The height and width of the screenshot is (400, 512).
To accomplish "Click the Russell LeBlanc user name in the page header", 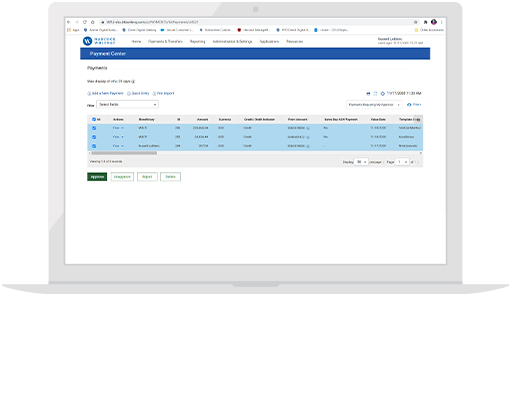I will click(x=390, y=39).
